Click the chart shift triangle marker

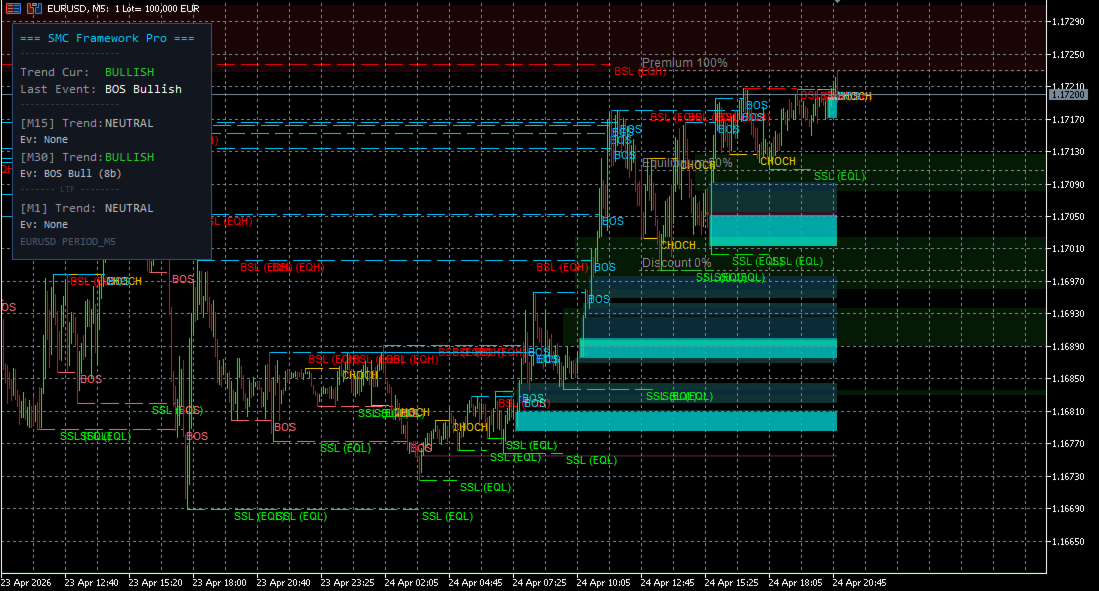[x=837, y=1]
